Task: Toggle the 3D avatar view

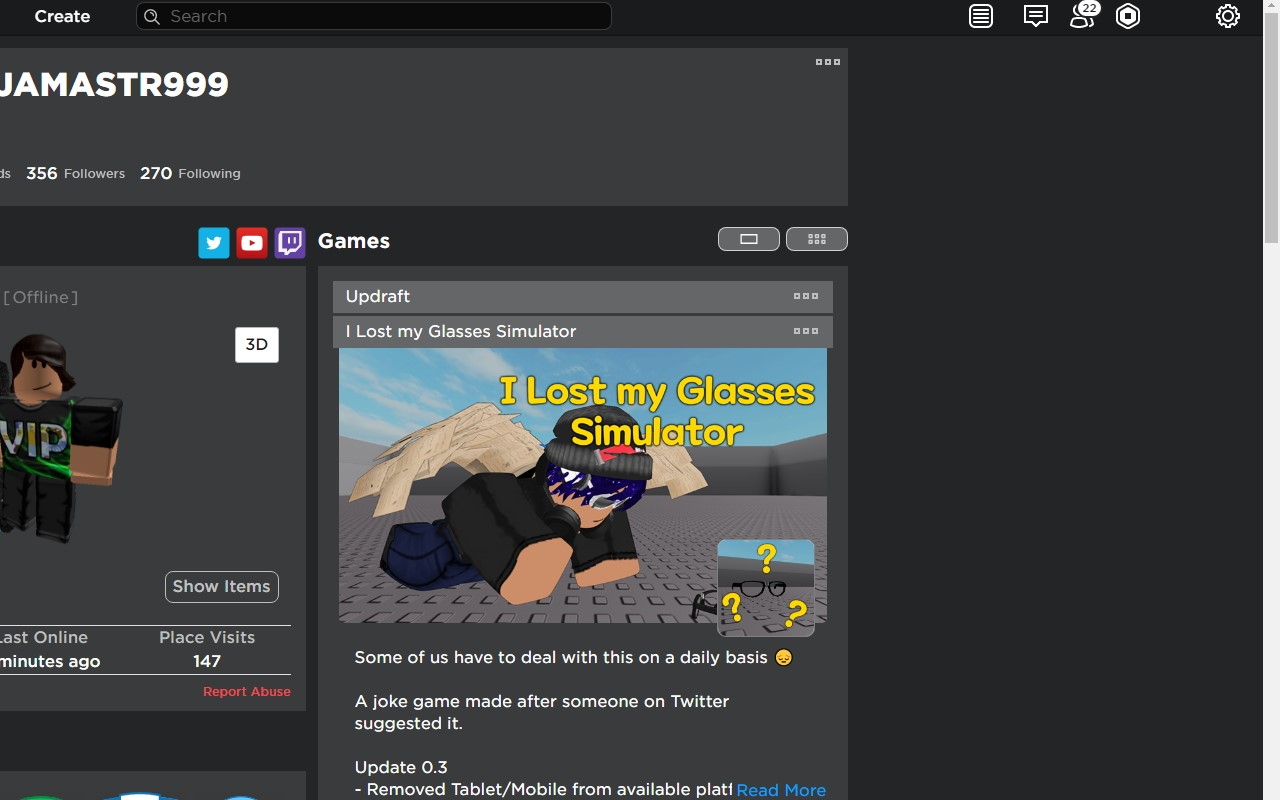Action: [x=257, y=345]
